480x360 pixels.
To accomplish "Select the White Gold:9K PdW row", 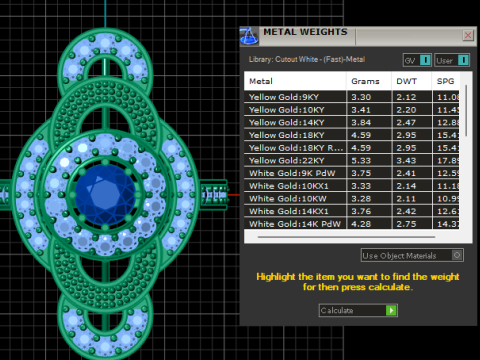I will tap(352, 173).
